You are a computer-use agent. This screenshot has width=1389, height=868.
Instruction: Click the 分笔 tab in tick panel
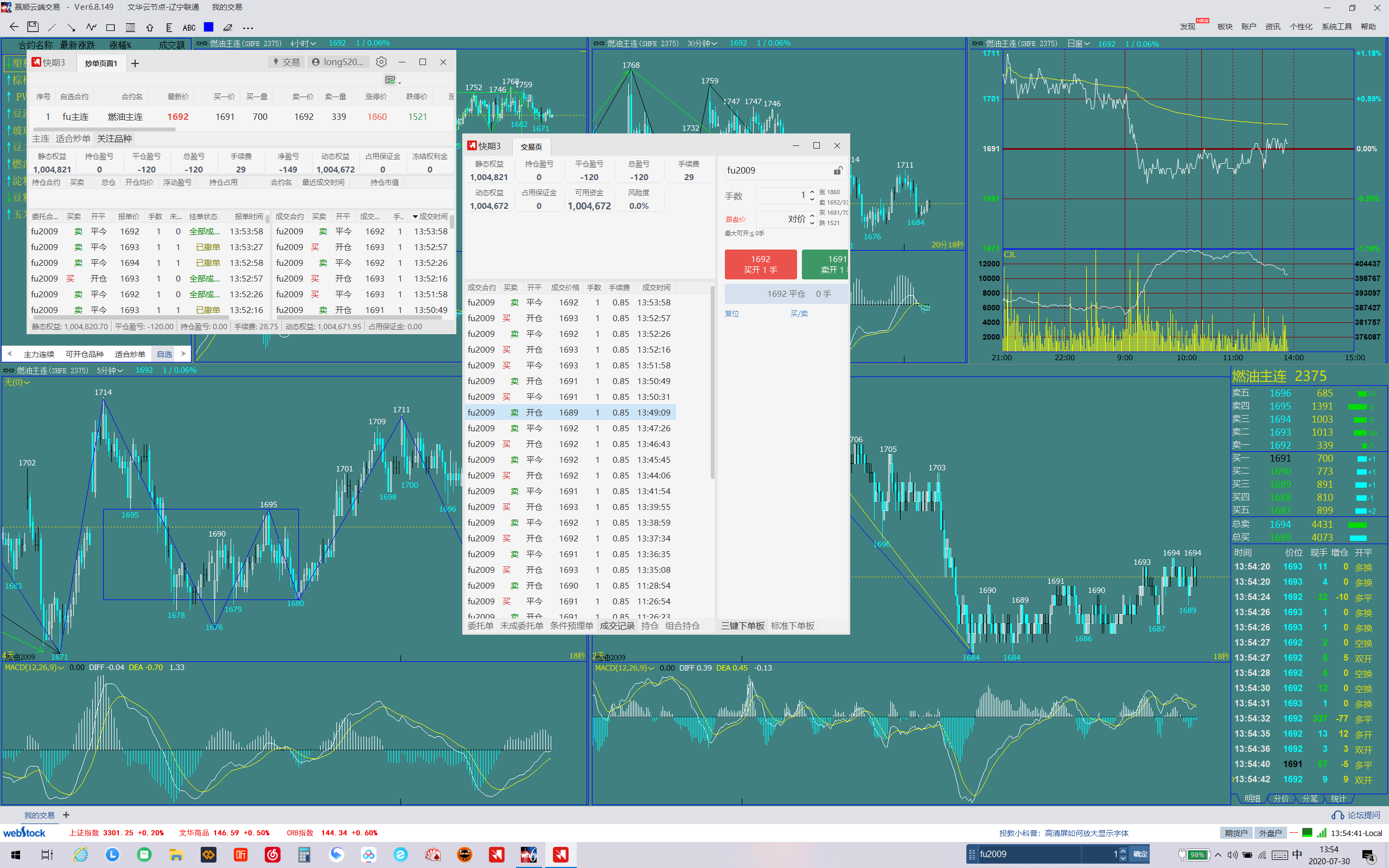pyautogui.click(x=1310, y=799)
